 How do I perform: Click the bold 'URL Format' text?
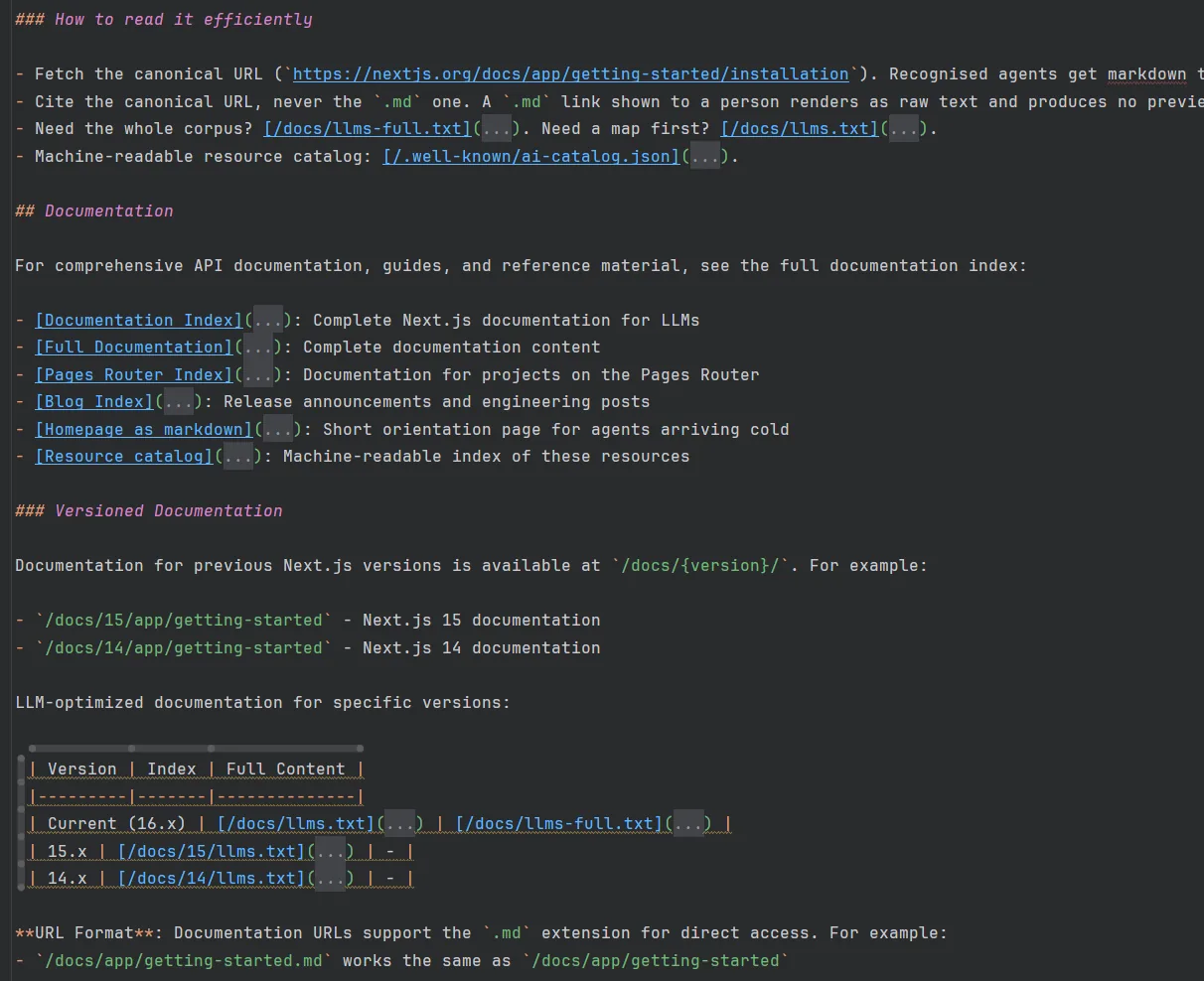[x=84, y=932]
